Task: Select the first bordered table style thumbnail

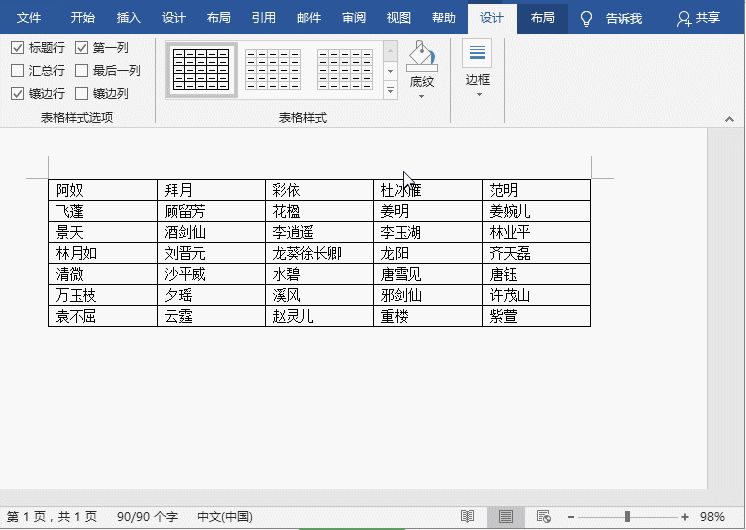Action: 201,69
